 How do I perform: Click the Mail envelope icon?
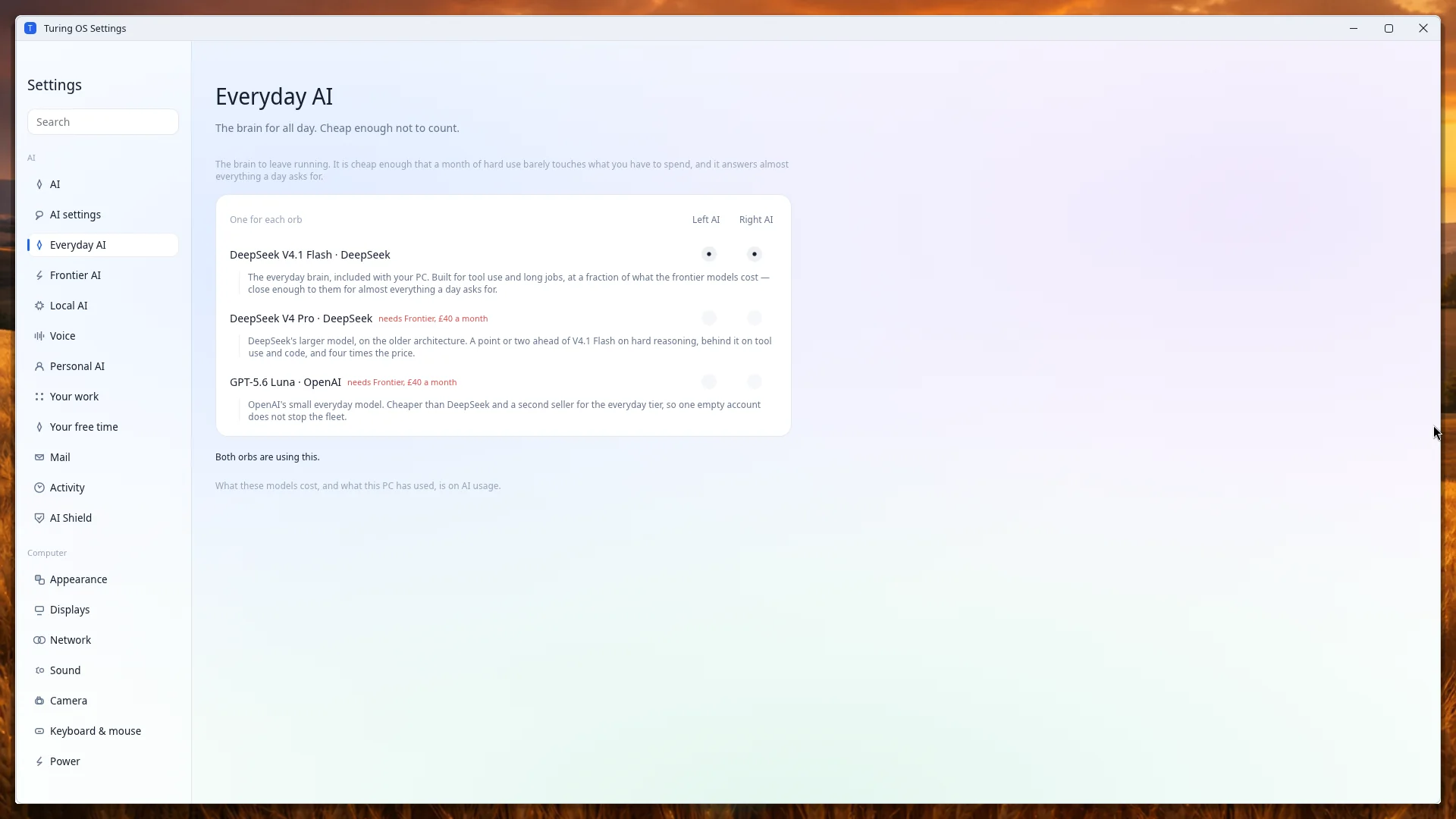tap(39, 457)
